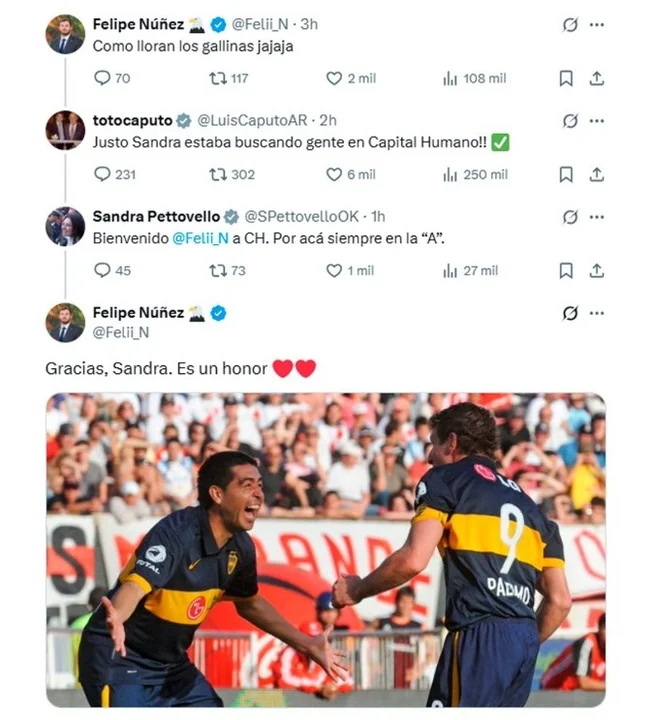Open Grok icon on Sandra Pettovello's tweet
Image resolution: width=653 pixels, height=720 pixels.
click(x=570, y=217)
